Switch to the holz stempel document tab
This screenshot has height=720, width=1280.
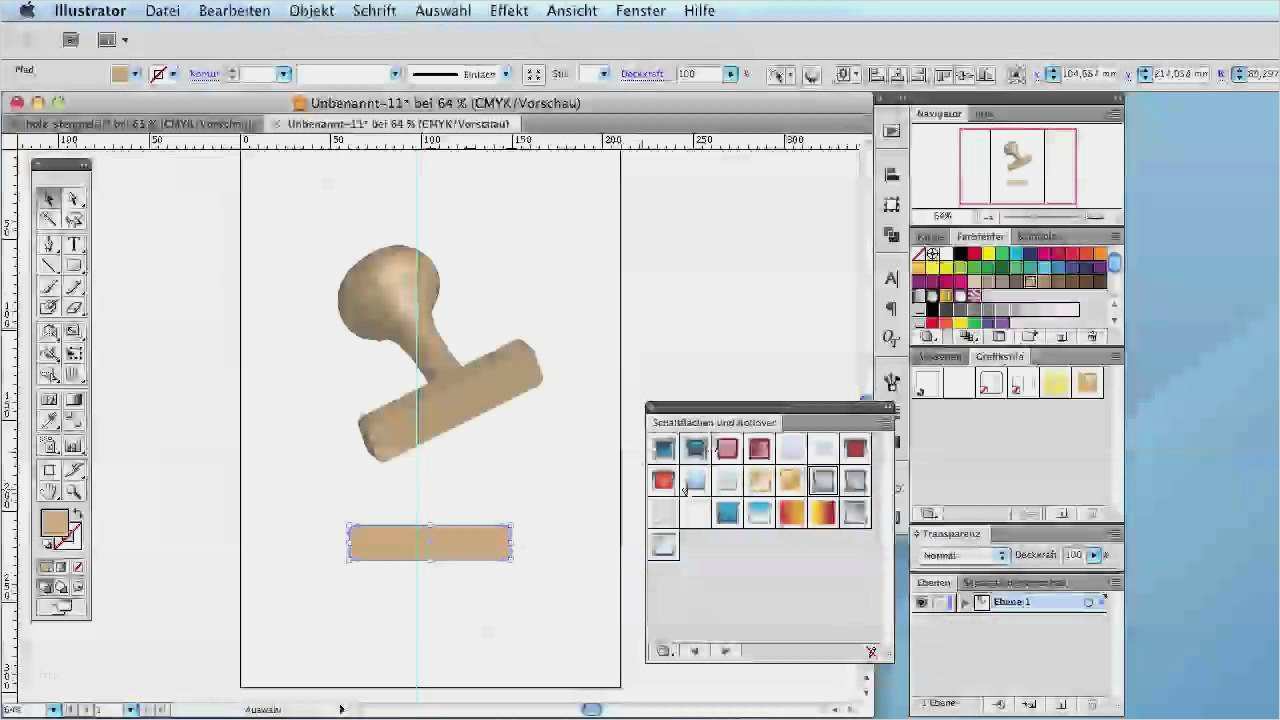[x=130, y=124]
